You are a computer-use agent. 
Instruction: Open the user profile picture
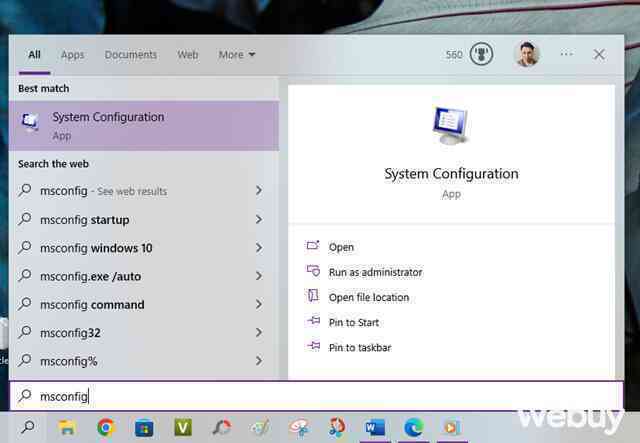coord(527,54)
